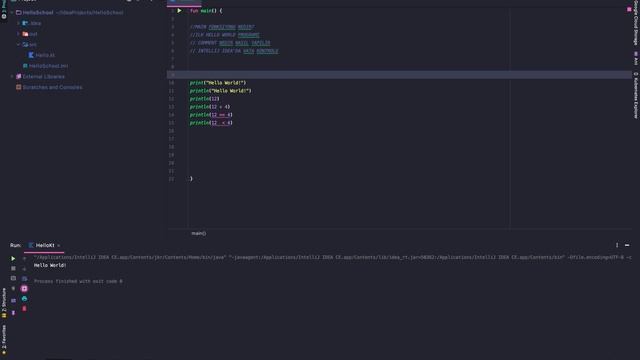Click the closing brace of main

[x=191, y=179]
